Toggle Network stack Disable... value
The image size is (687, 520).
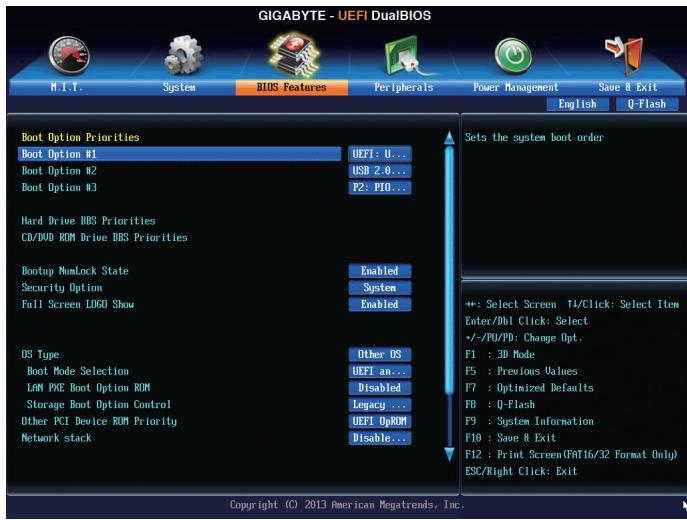coord(380,438)
